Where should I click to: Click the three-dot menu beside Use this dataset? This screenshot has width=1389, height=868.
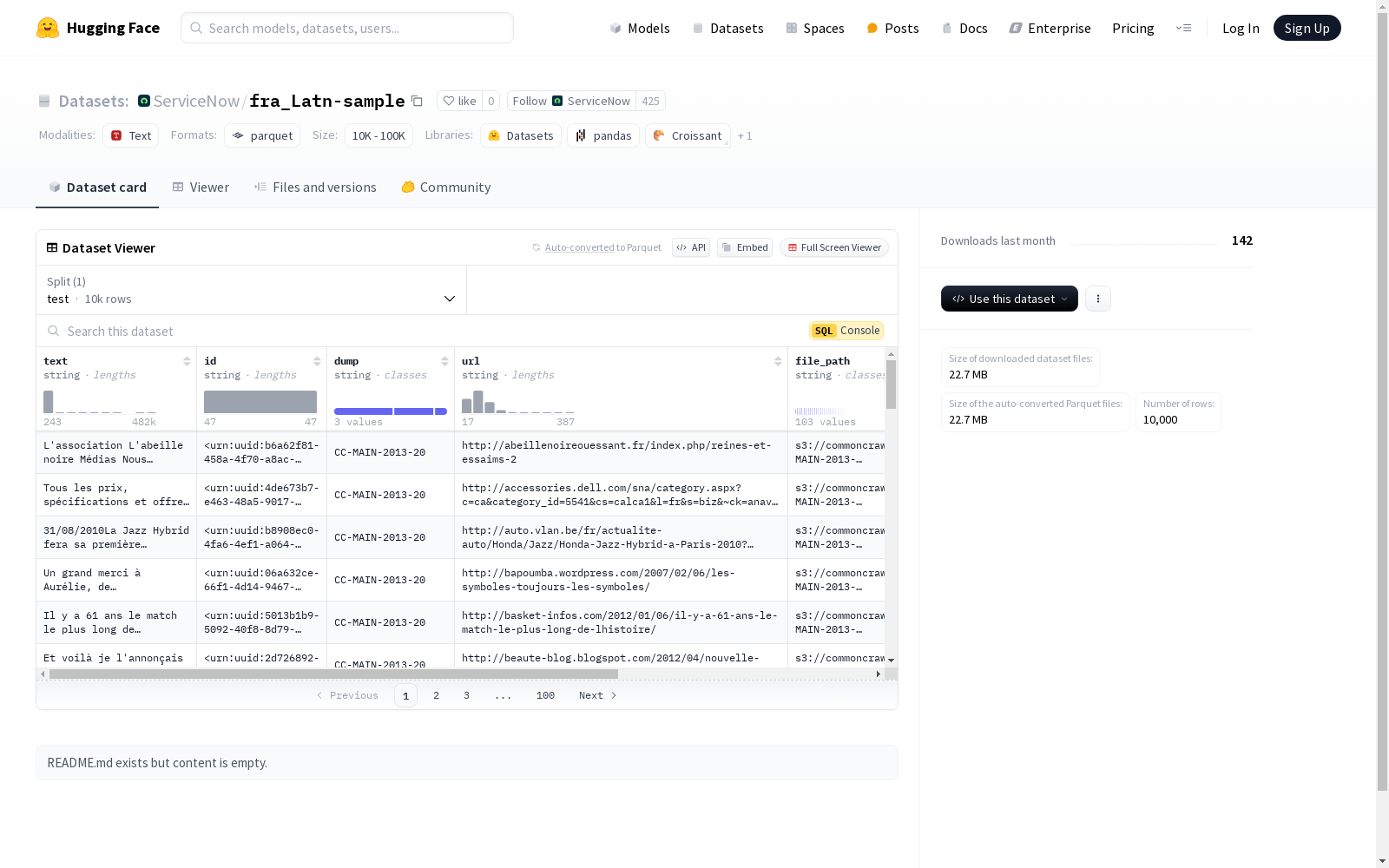(1098, 299)
